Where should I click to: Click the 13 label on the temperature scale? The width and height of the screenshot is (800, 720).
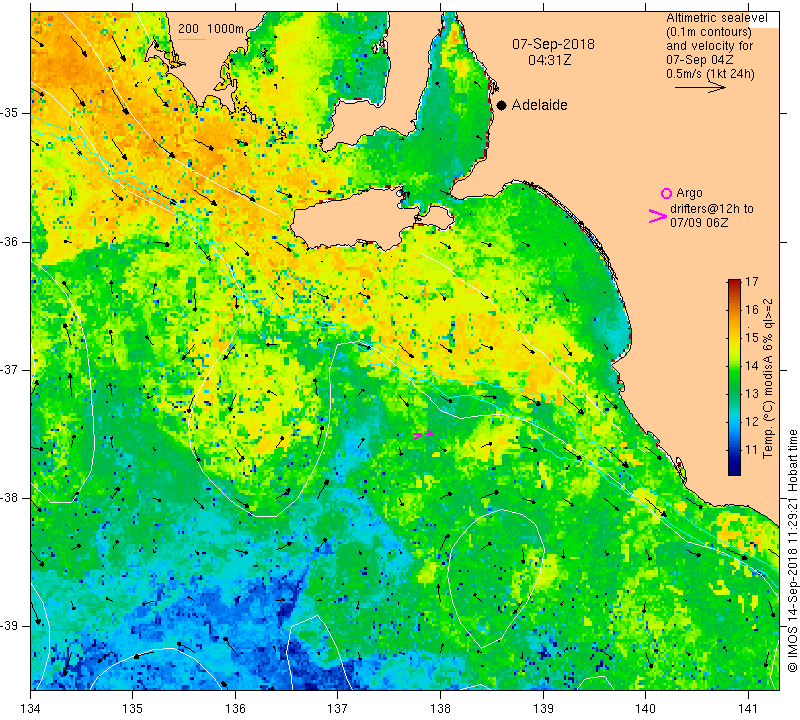click(x=752, y=393)
